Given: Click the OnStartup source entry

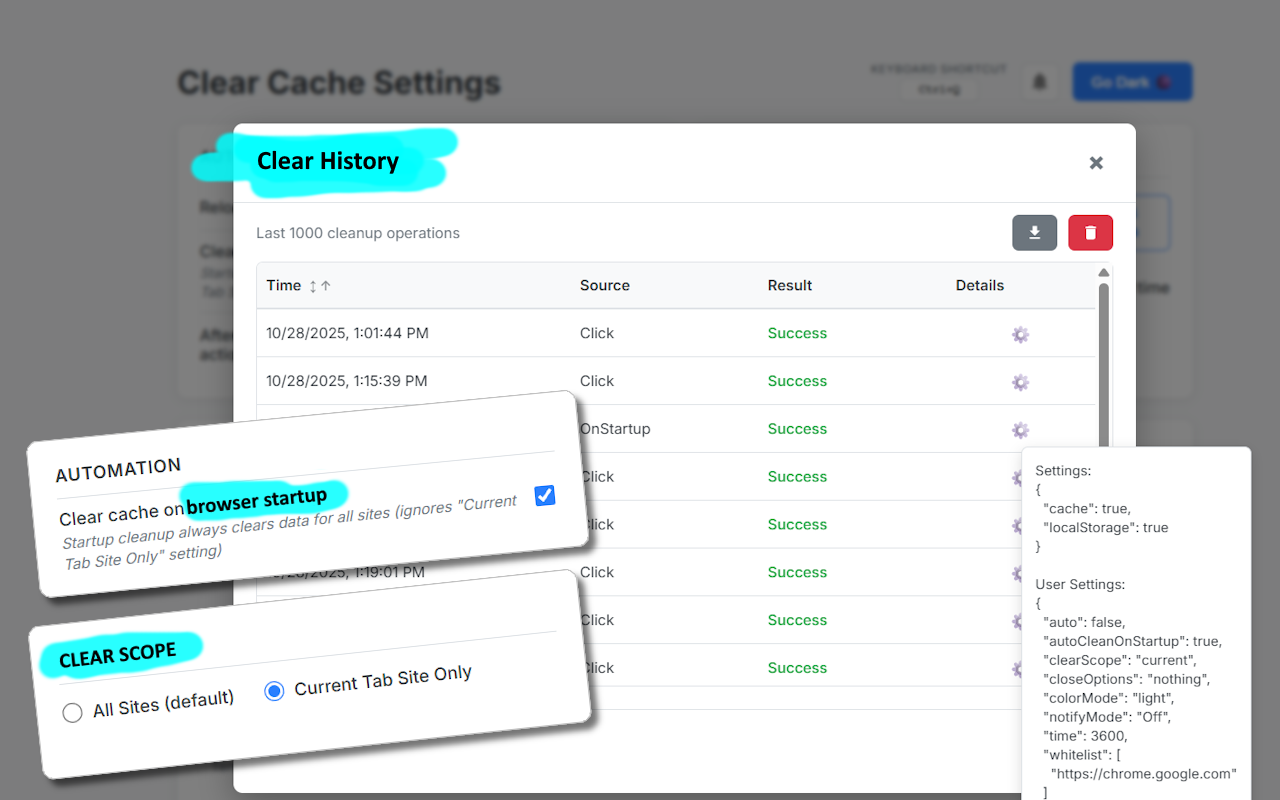Looking at the screenshot, I should click(615, 429).
